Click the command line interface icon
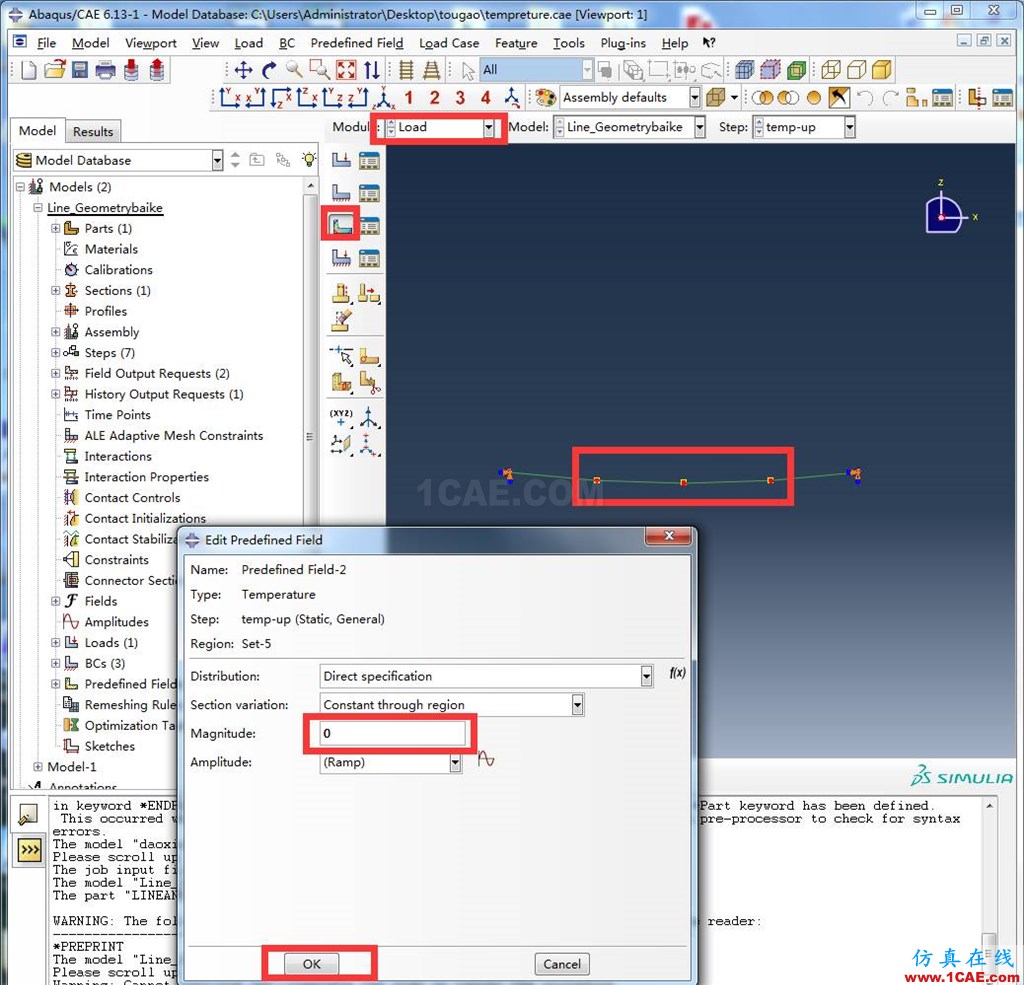The height and width of the screenshot is (985, 1024). pos(29,850)
